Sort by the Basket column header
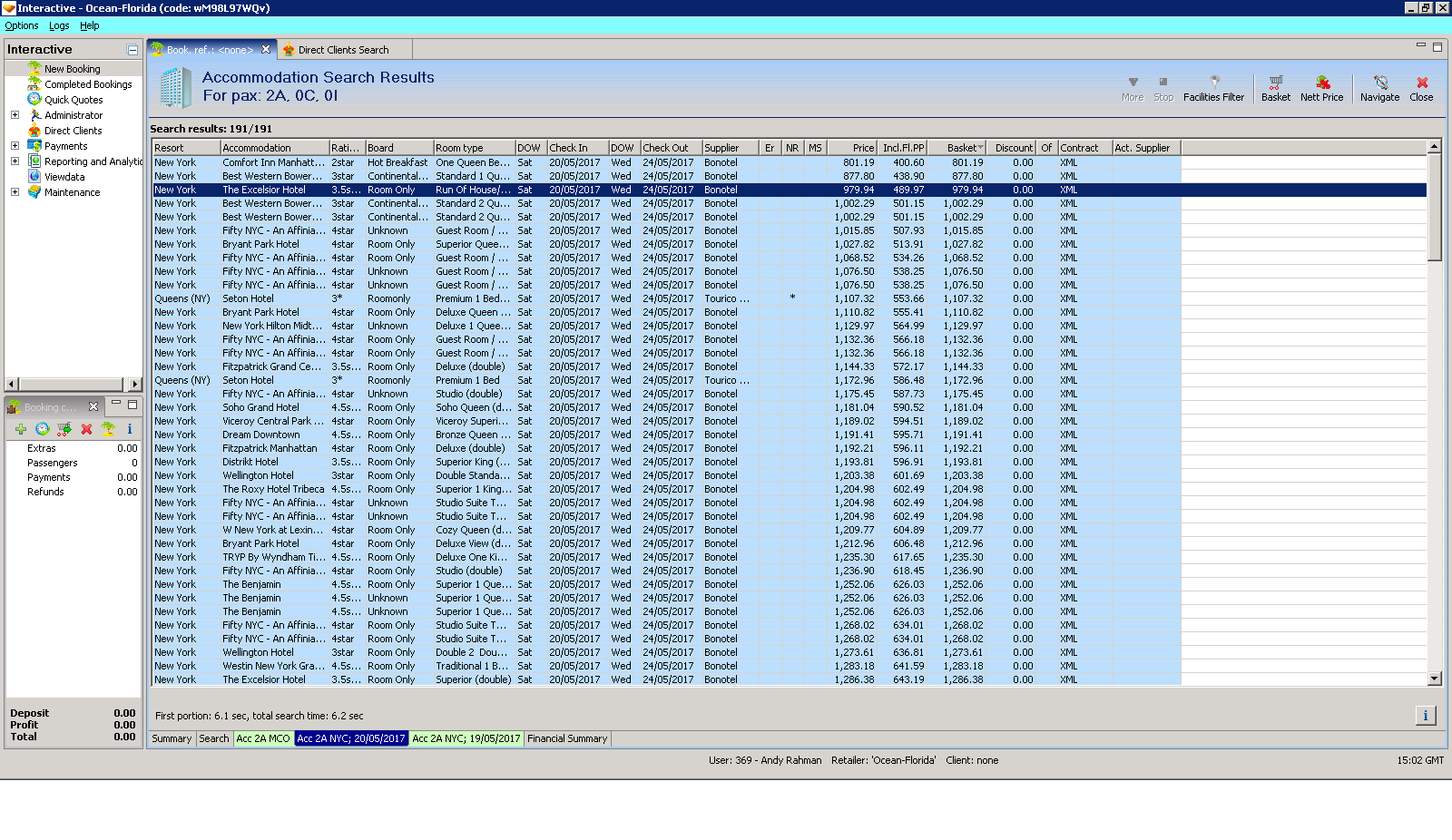Image resolution: width=1452 pixels, height=840 pixels. [x=956, y=148]
